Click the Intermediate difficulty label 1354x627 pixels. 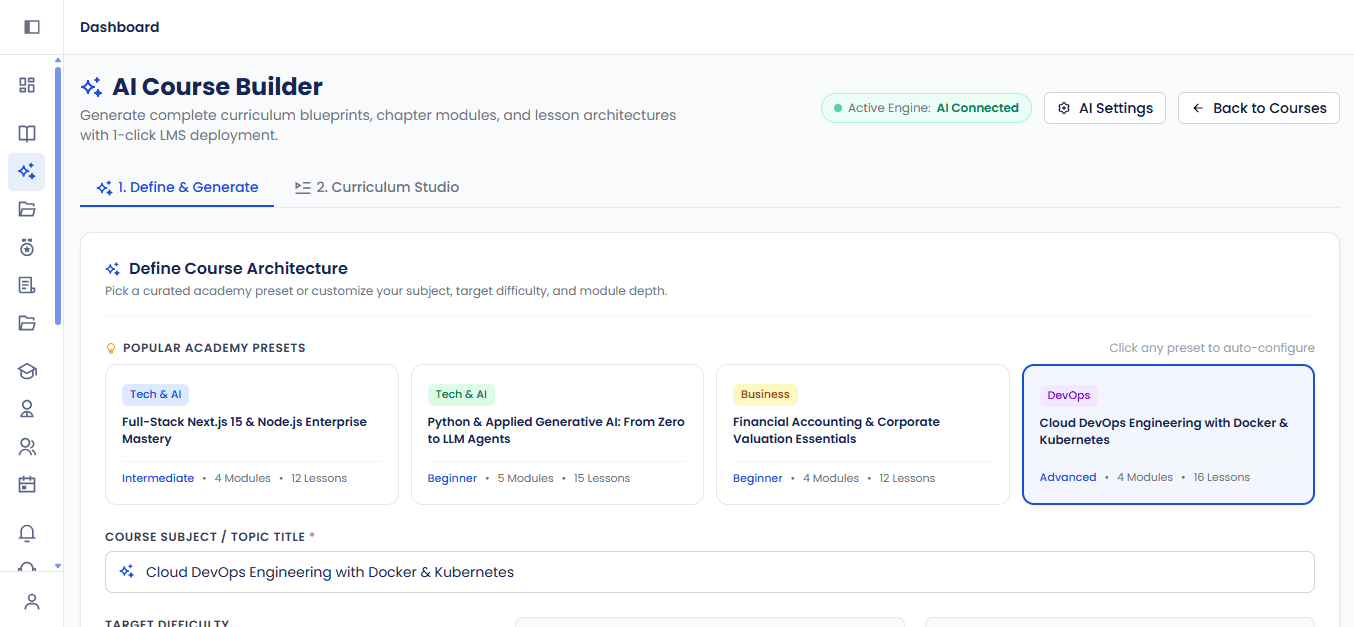coord(158,478)
